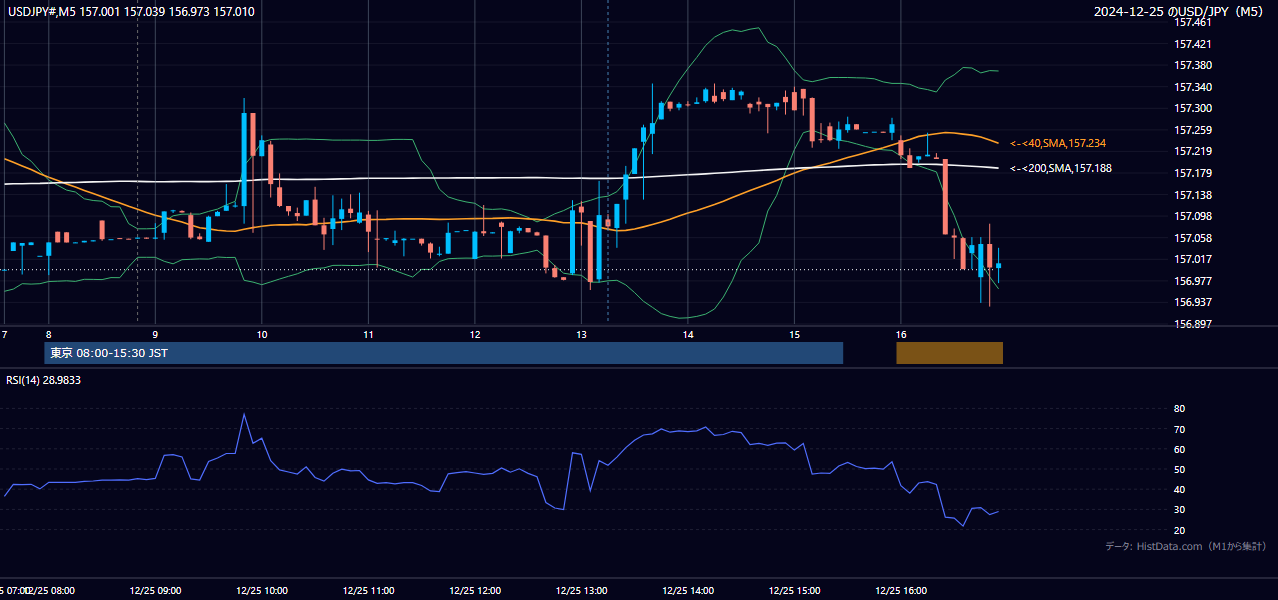Click the 12/25 12:00 date label

475,590
